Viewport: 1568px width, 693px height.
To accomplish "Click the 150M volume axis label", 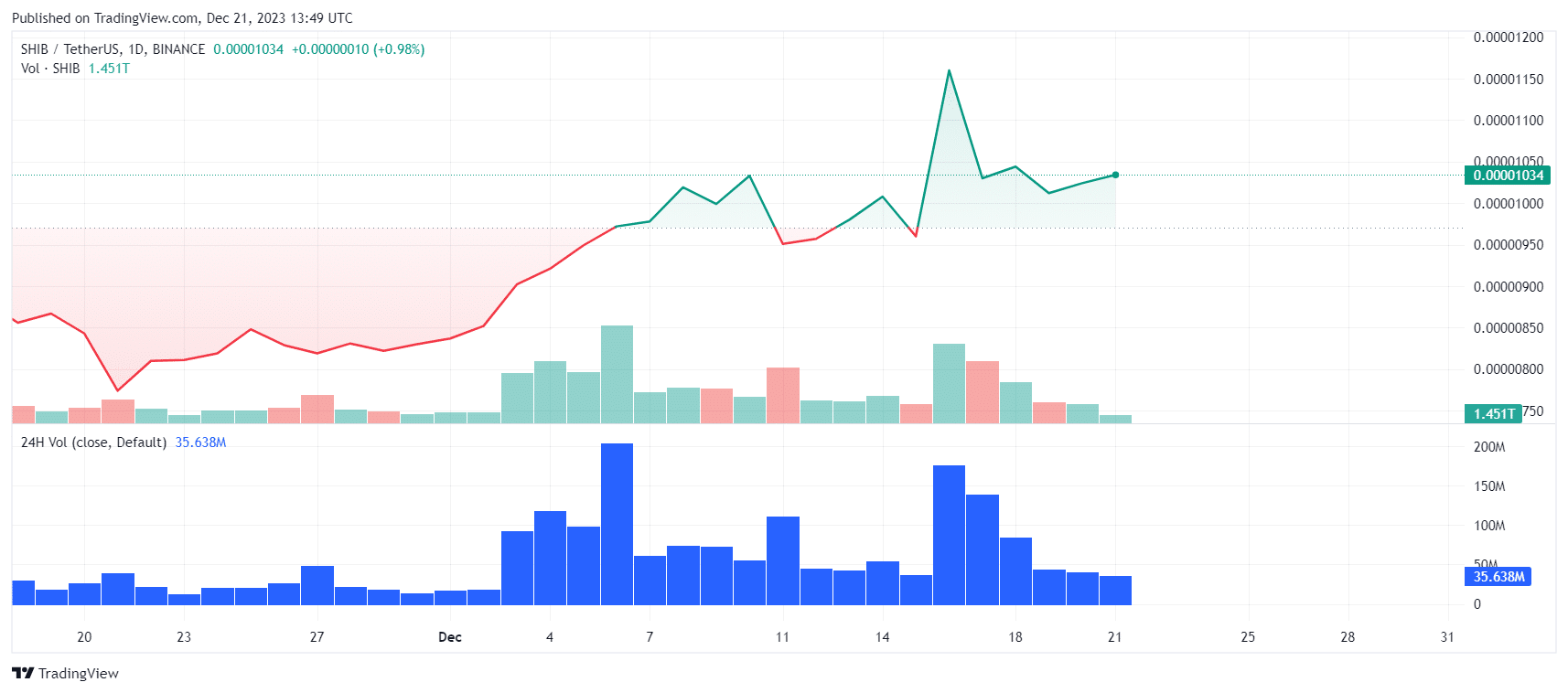I will [x=1489, y=486].
